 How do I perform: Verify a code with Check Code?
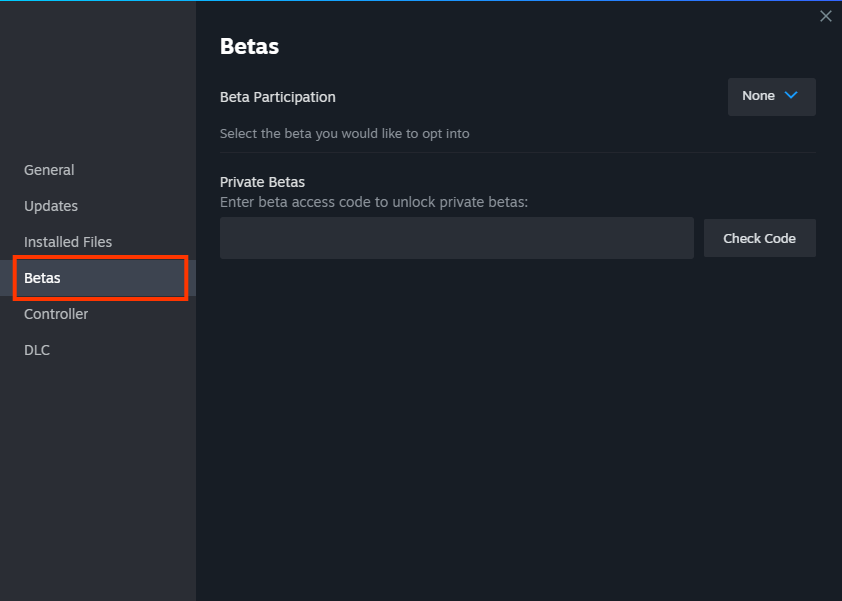[759, 238]
